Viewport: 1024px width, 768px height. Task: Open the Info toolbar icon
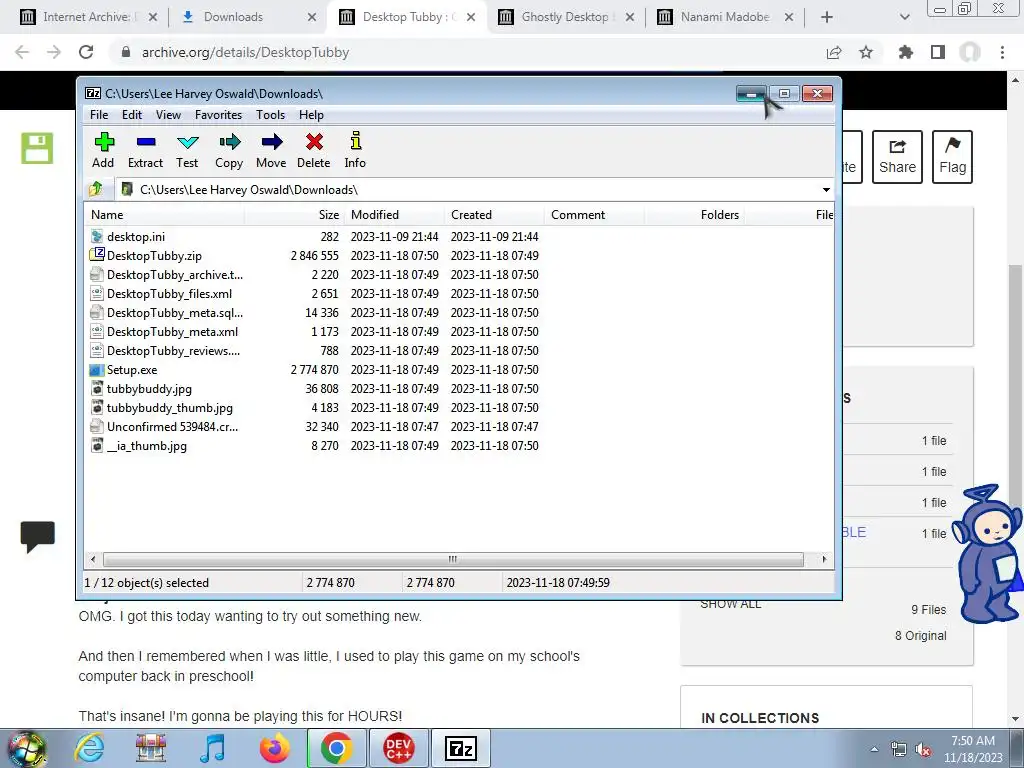(355, 151)
